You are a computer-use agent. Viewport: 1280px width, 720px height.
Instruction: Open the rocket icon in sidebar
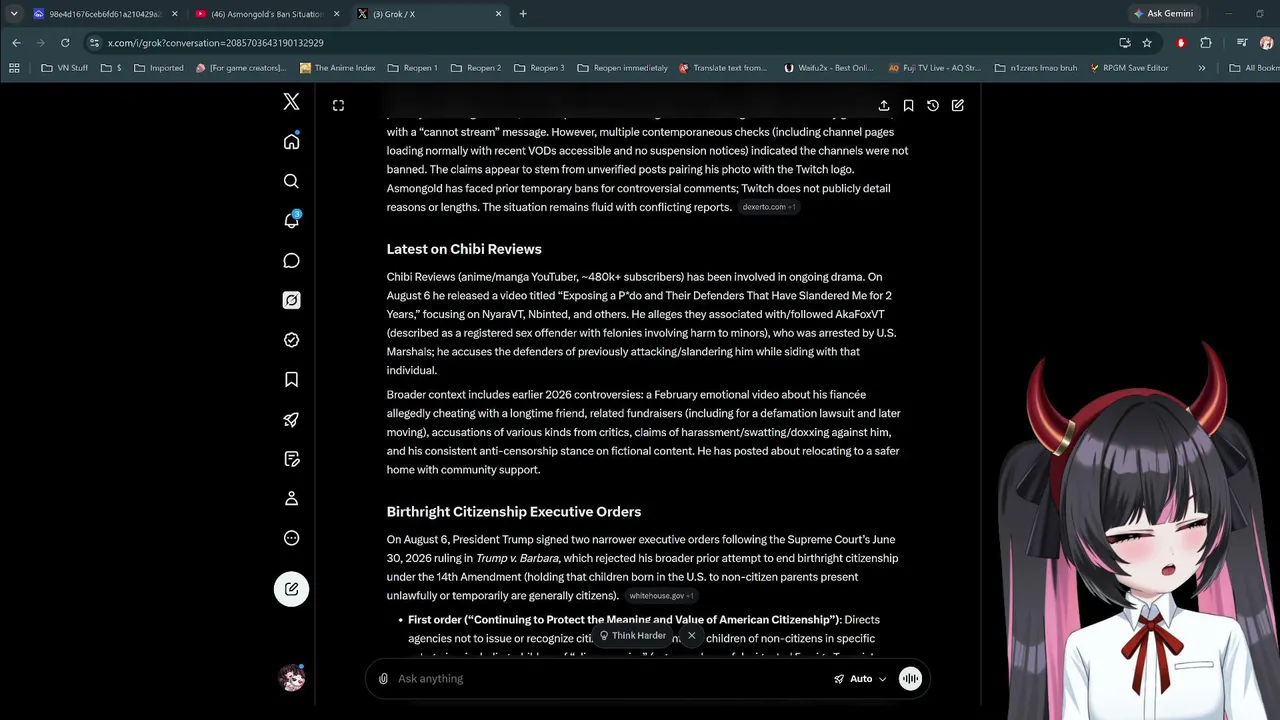tap(291, 419)
